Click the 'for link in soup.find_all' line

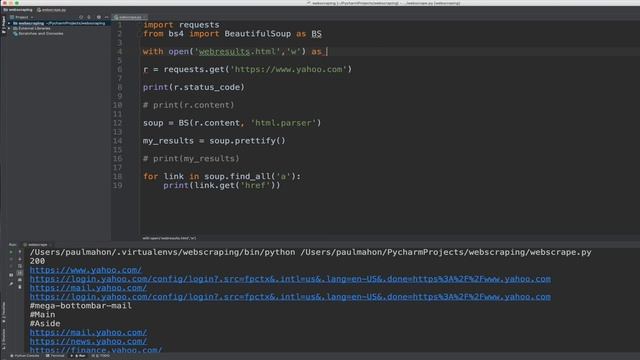(x=222, y=176)
